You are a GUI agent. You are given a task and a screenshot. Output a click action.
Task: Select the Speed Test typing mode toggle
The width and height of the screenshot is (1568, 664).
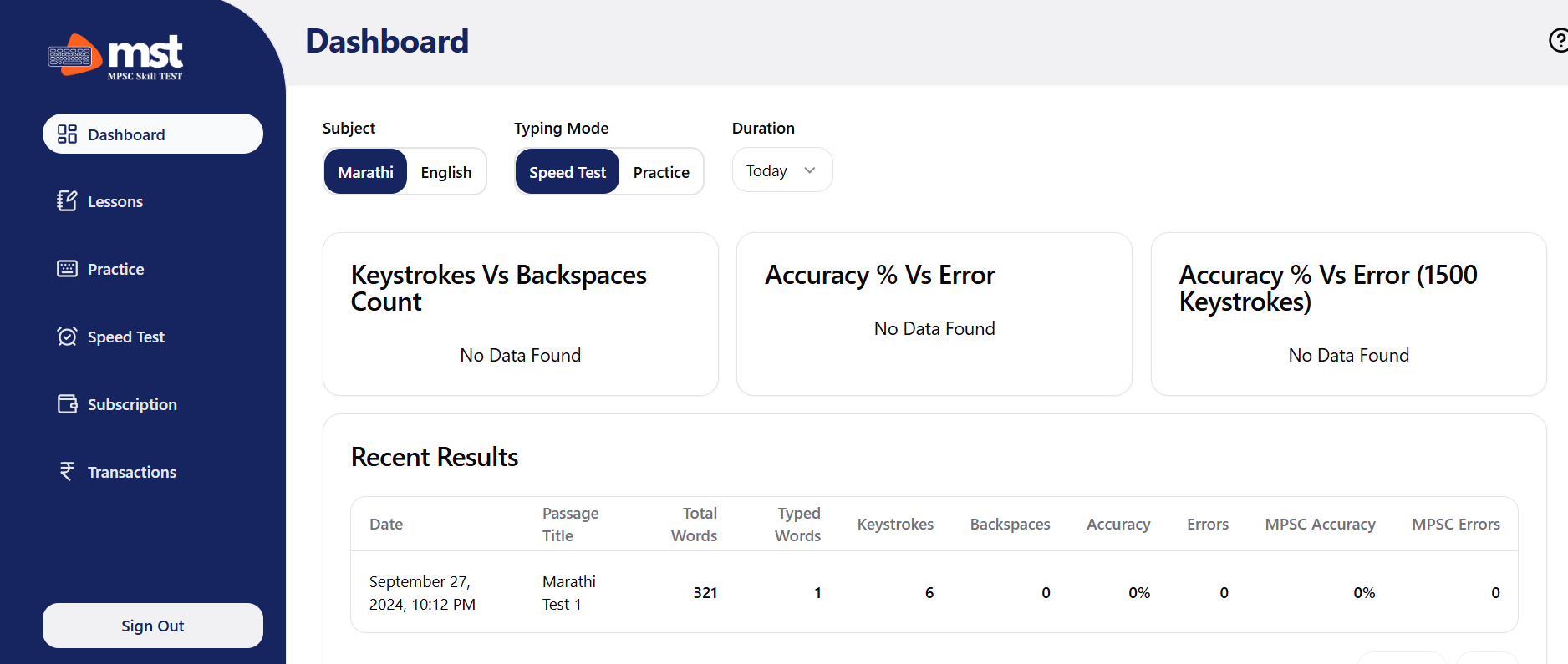coord(568,172)
